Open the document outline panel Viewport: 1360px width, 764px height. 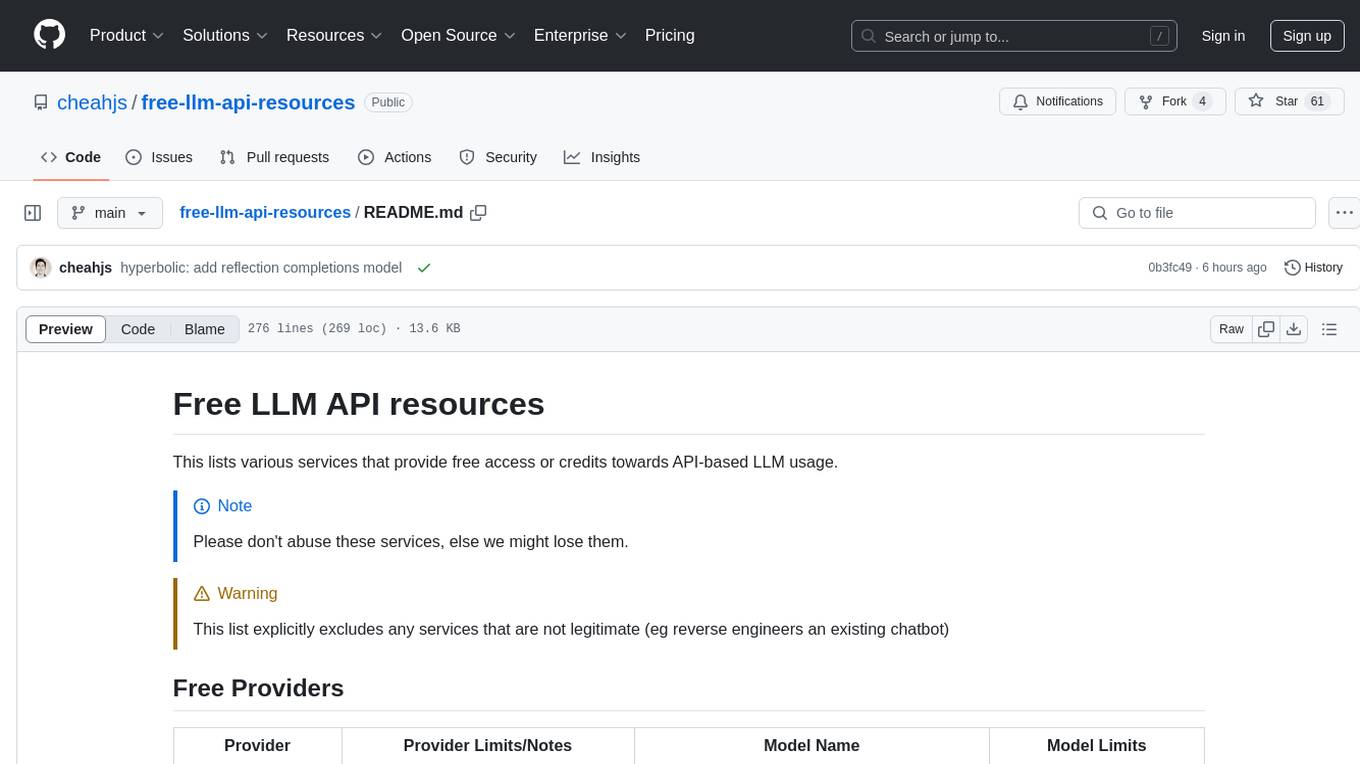pos(1329,329)
